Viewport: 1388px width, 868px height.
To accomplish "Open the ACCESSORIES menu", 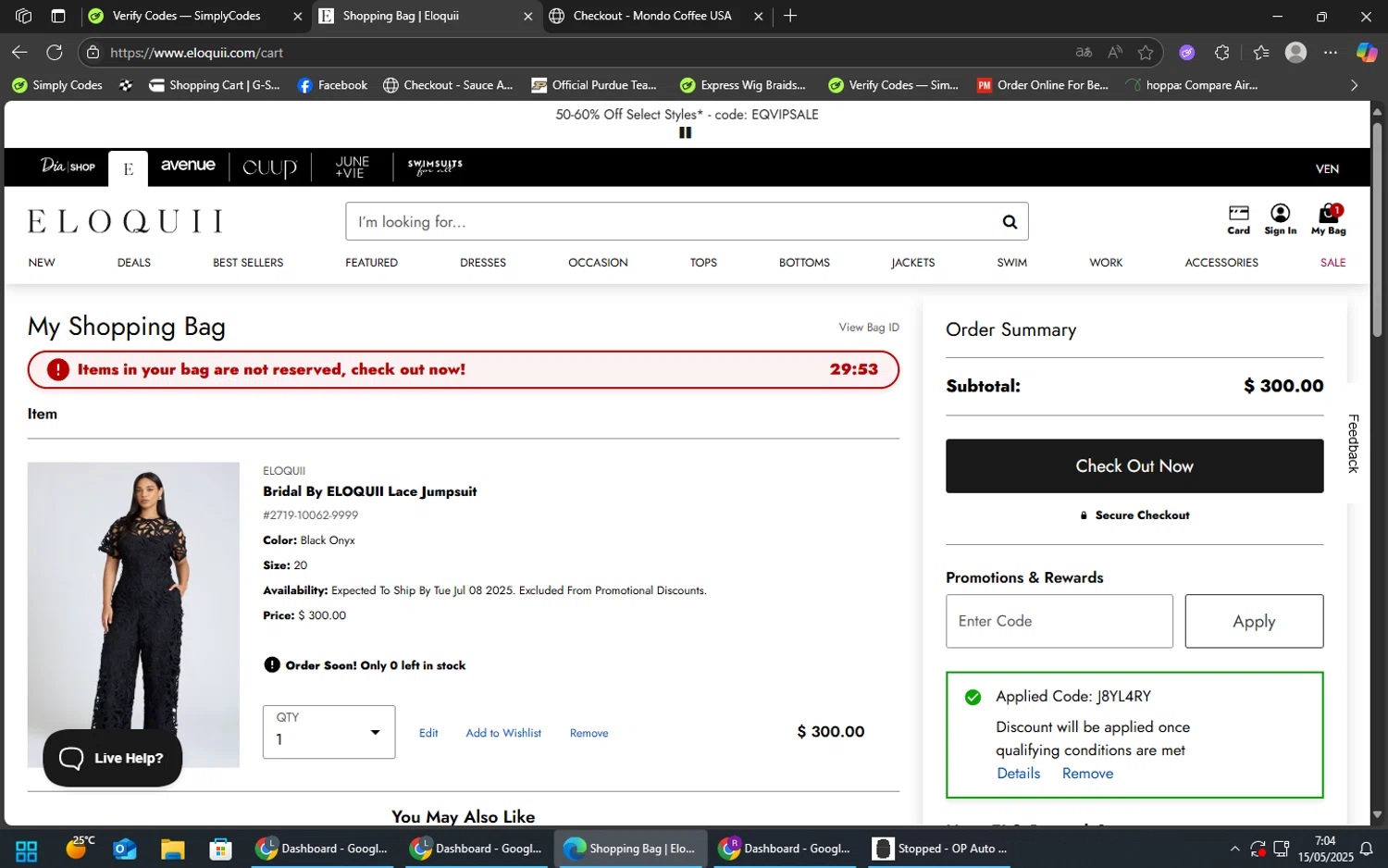I will [1221, 263].
